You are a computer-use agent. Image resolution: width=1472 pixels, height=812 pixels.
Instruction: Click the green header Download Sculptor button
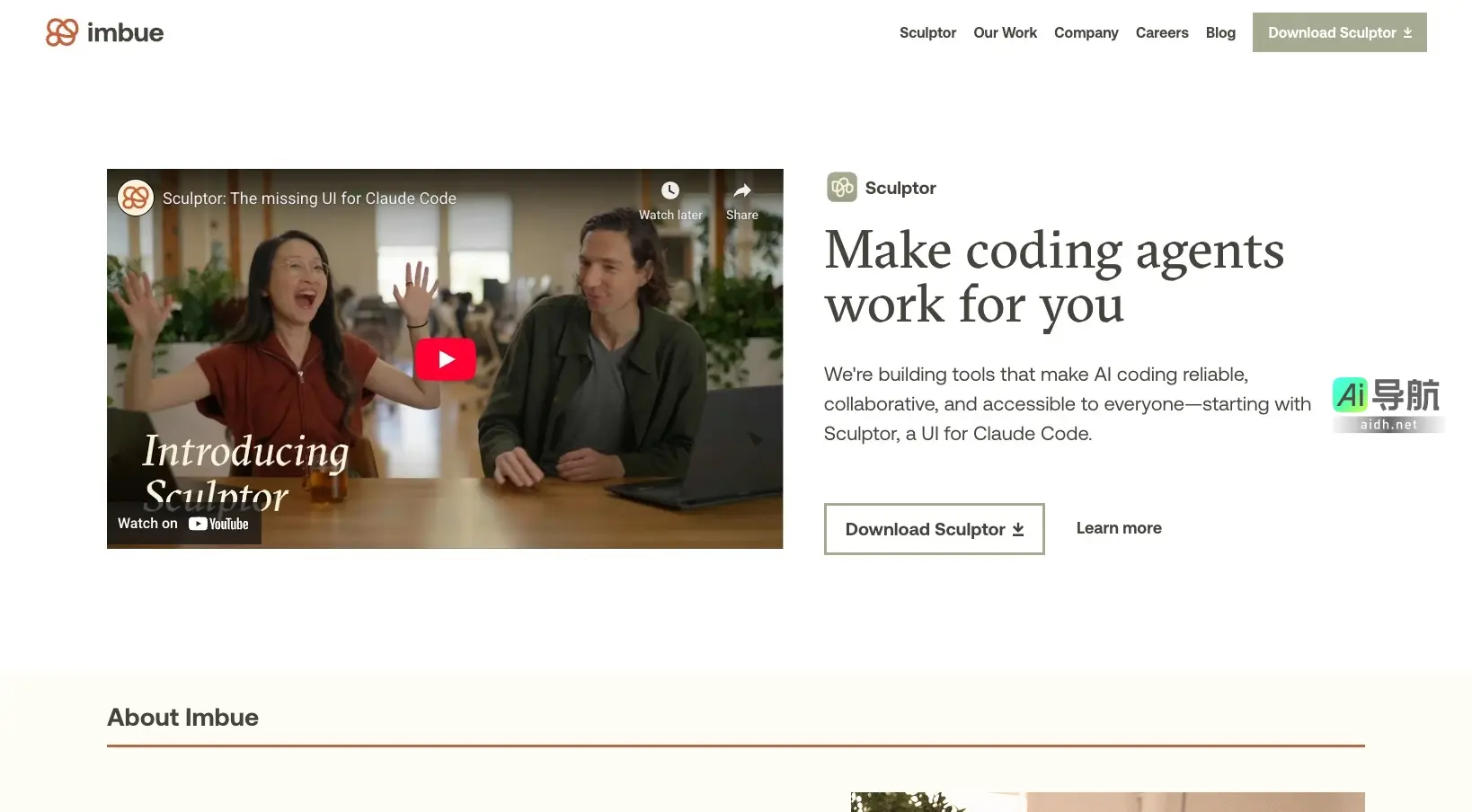1339,32
